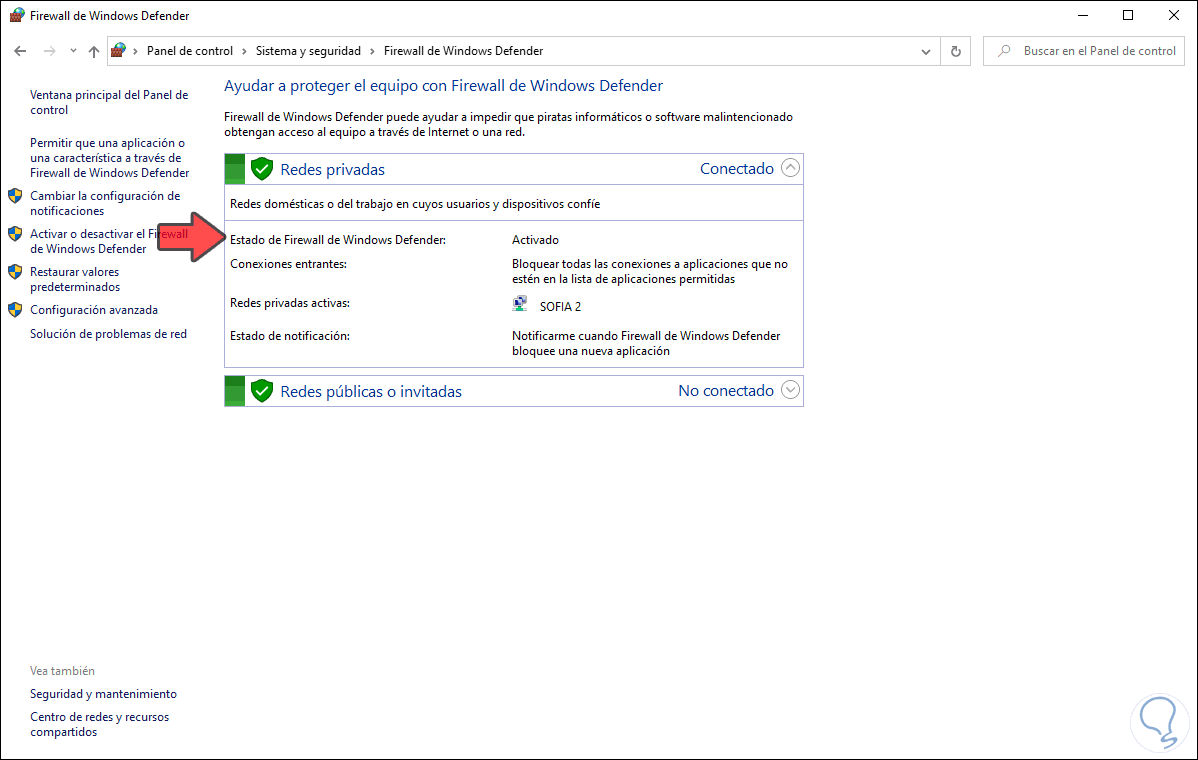Expand 'Redes públicas o invitadas' chevron
Viewport: 1198px width, 760px height.
tap(791, 390)
